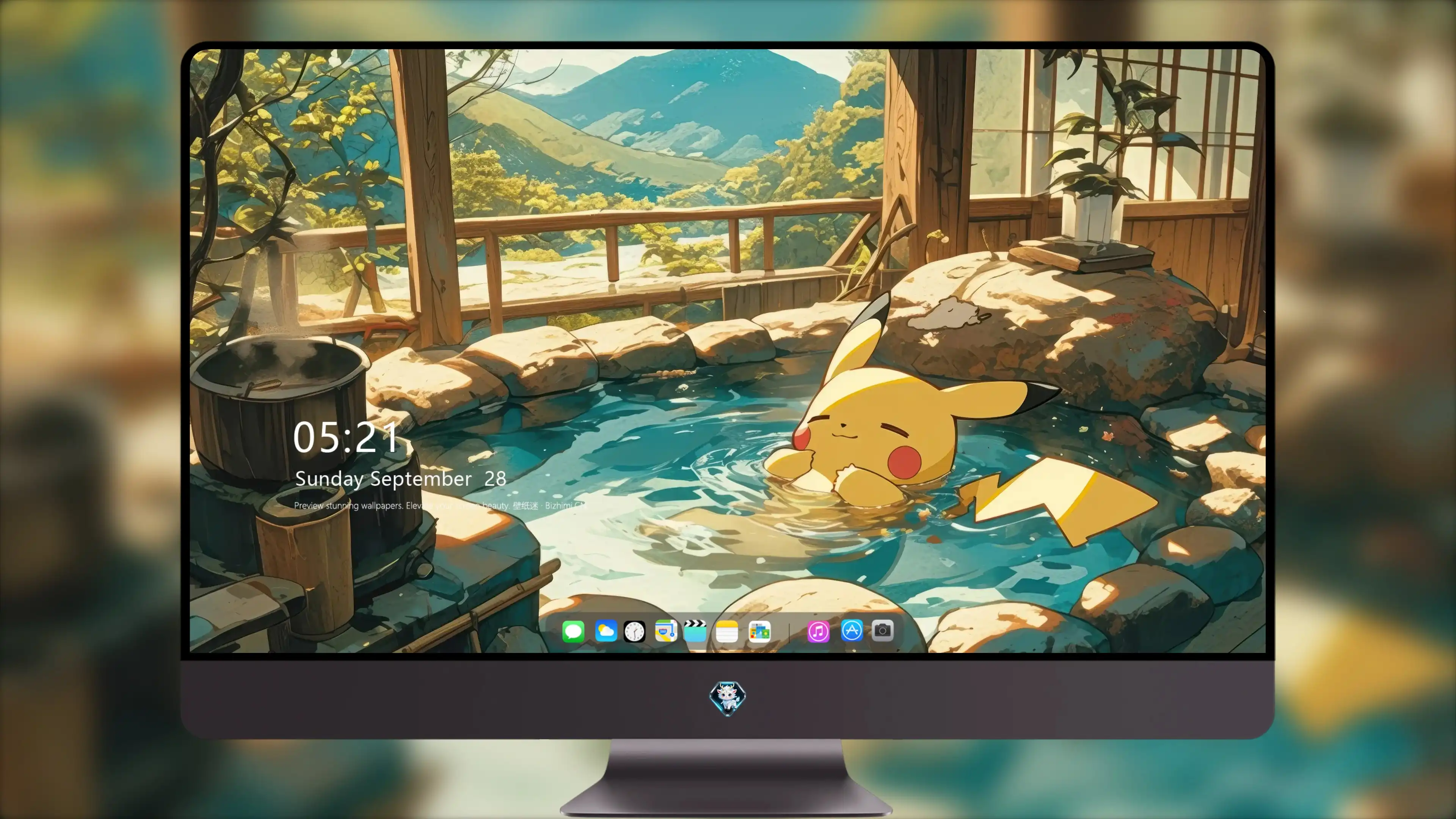Viewport: 1456px width, 819px height.
Task: Click the dragon mascot logo on the monitor chin
Action: click(x=728, y=698)
